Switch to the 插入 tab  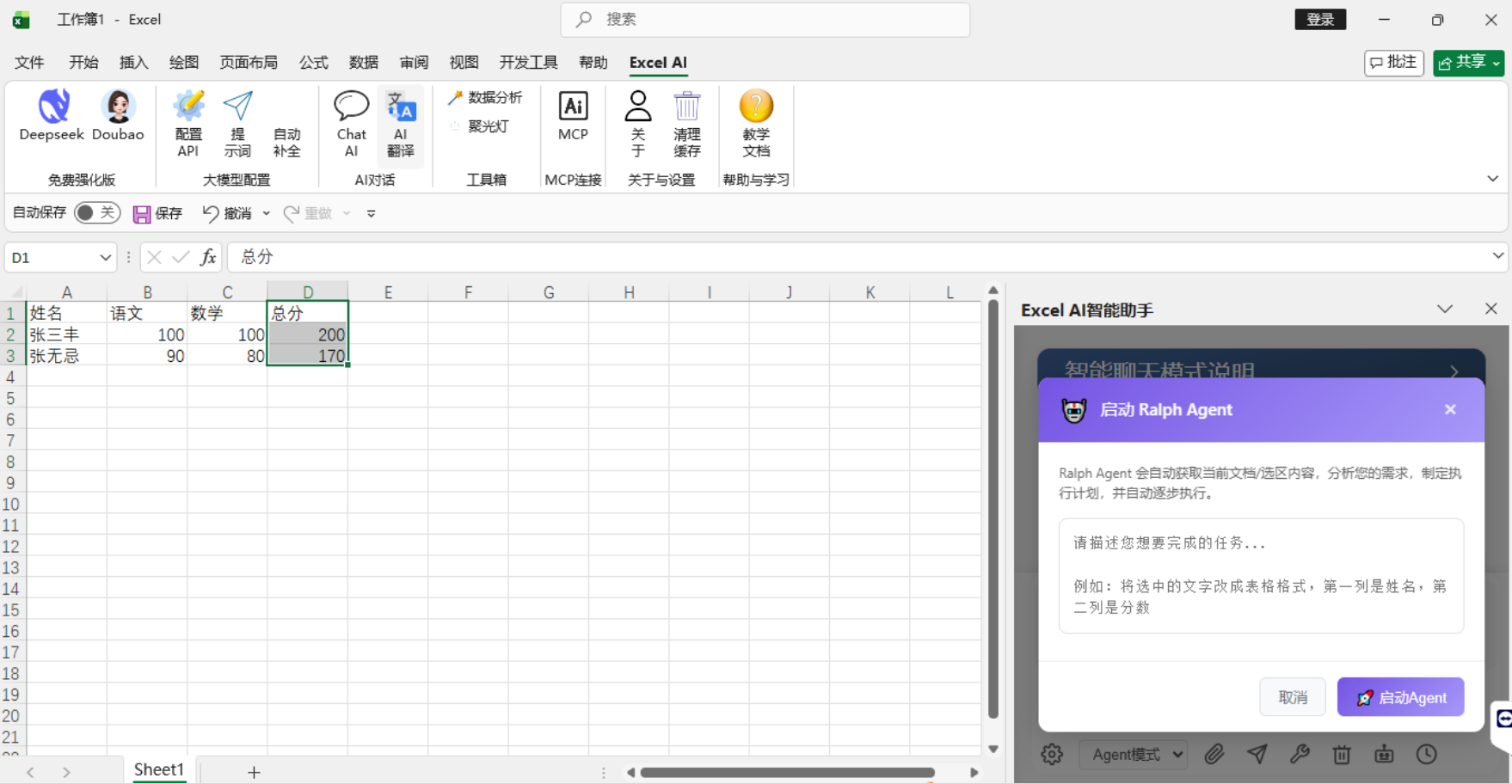click(x=133, y=62)
